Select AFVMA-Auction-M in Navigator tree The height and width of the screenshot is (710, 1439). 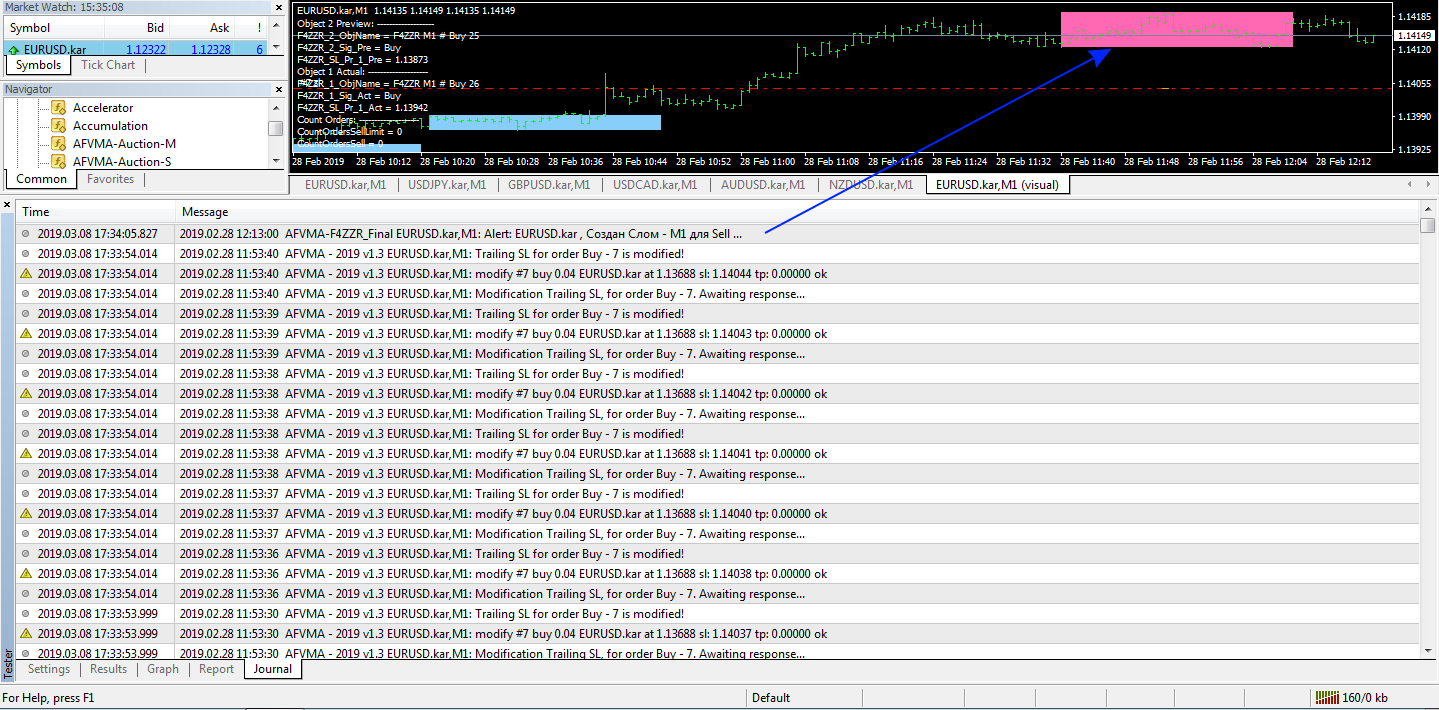click(x=124, y=144)
